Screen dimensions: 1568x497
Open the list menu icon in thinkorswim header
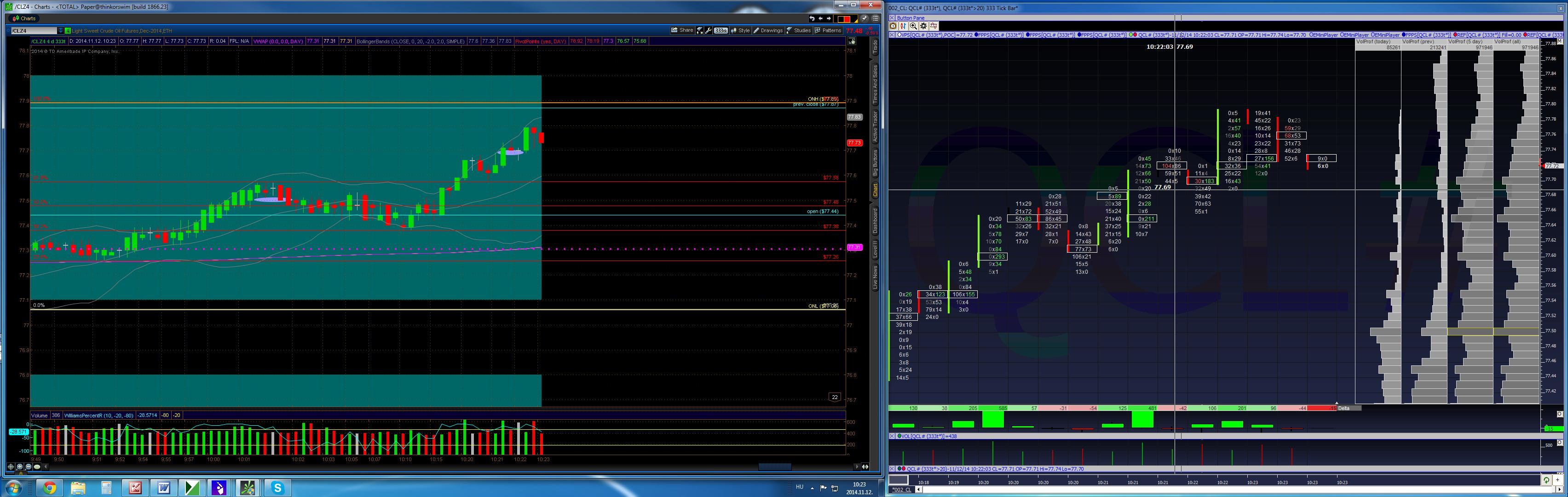875,18
